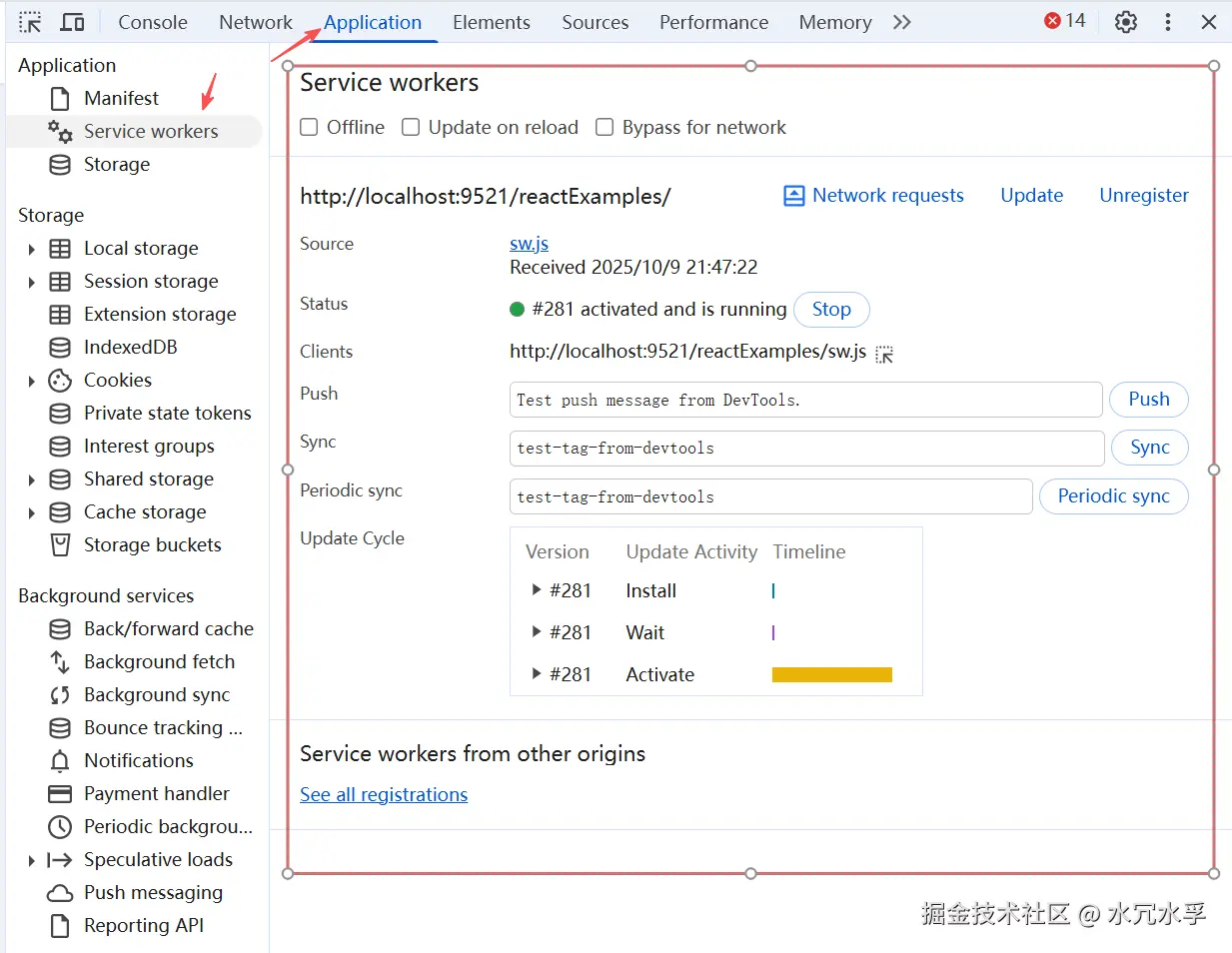Screen dimensions: 1232x953
Task: Go to the Performance tab
Action: [714, 22]
